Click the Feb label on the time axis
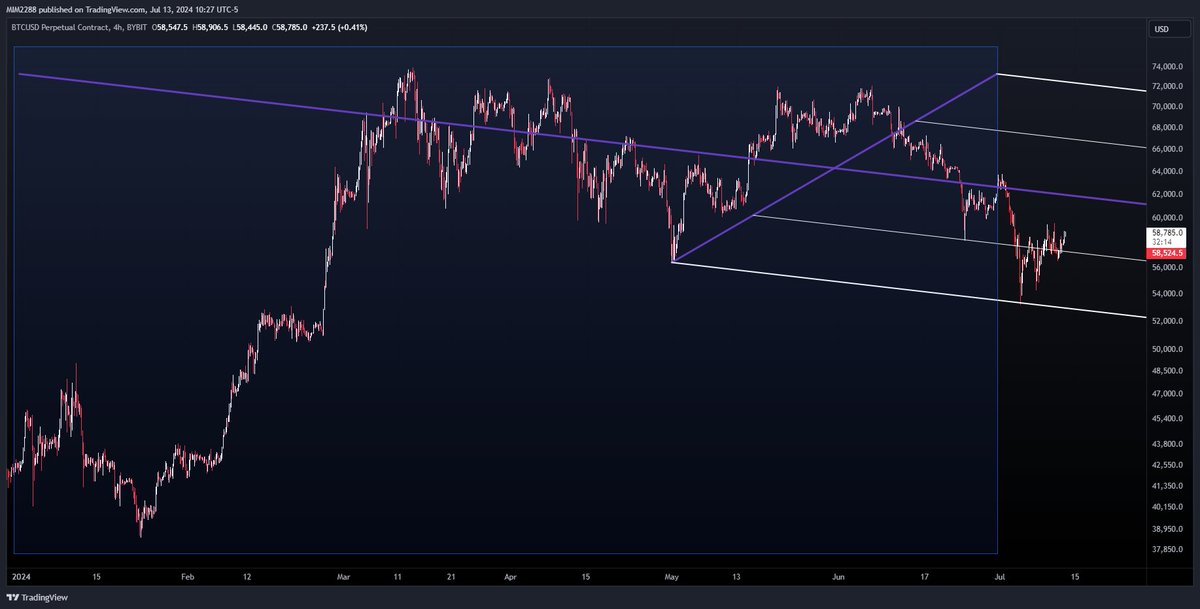The width and height of the screenshot is (1200, 609). pos(190,577)
